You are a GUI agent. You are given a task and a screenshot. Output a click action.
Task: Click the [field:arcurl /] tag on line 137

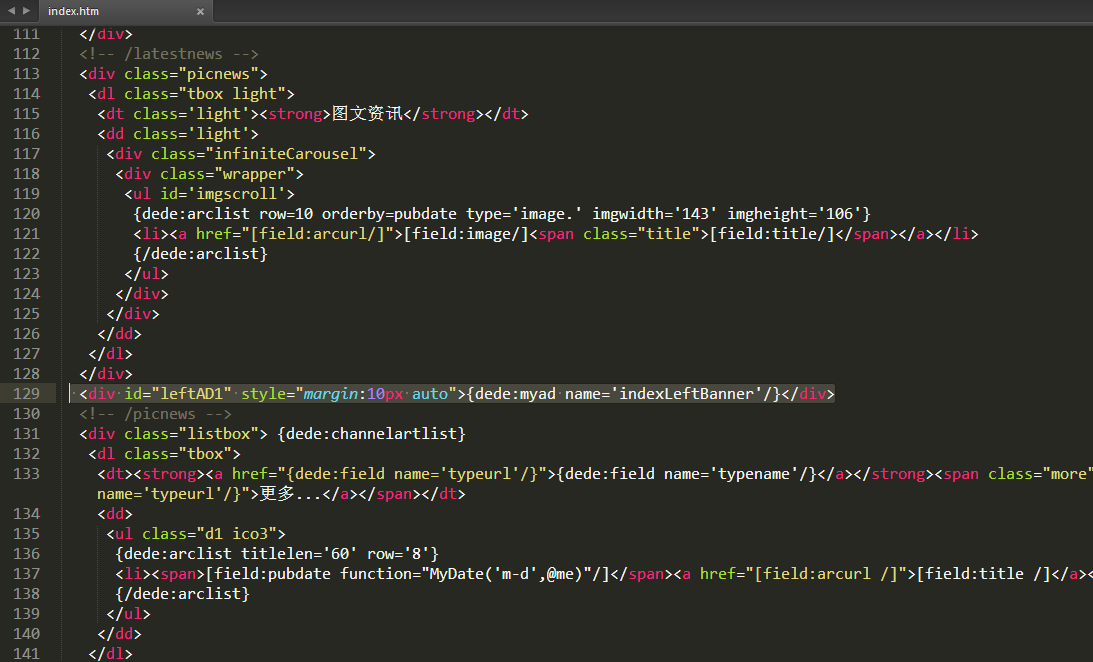pos(831,574)
